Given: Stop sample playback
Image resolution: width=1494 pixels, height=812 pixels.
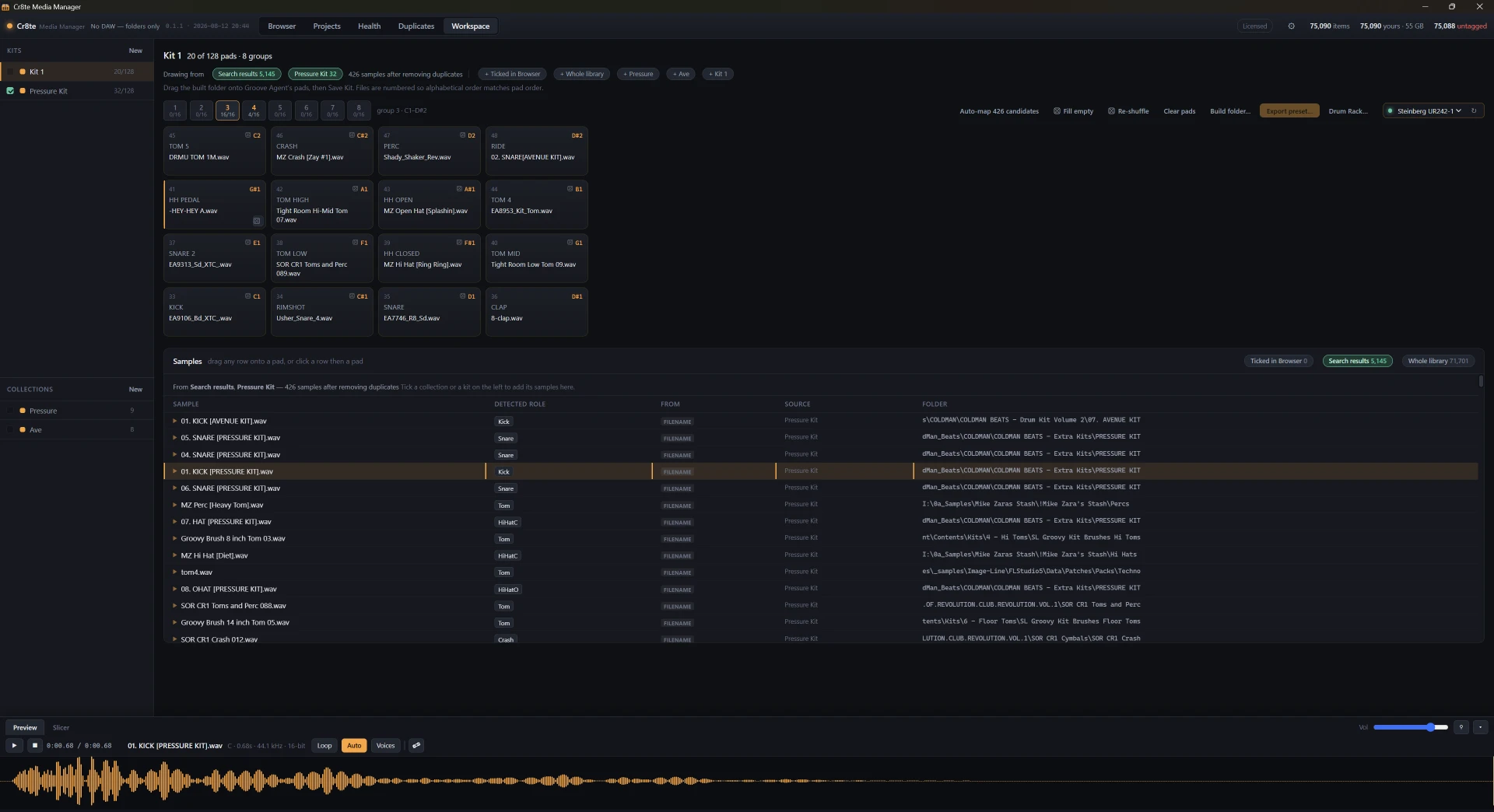Looking at the screenshot, I should 34,745.
